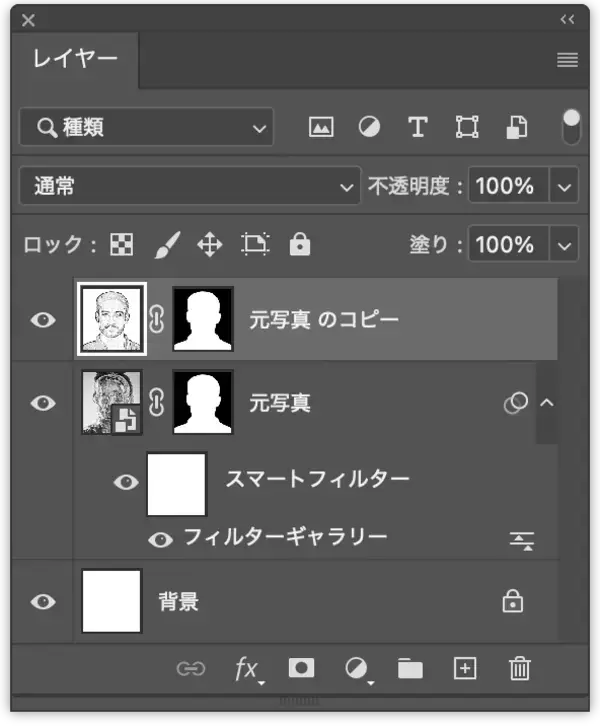Click the 背景 layer lock icon
Viewport: 600px width, 726px height.
coord(512,601)
